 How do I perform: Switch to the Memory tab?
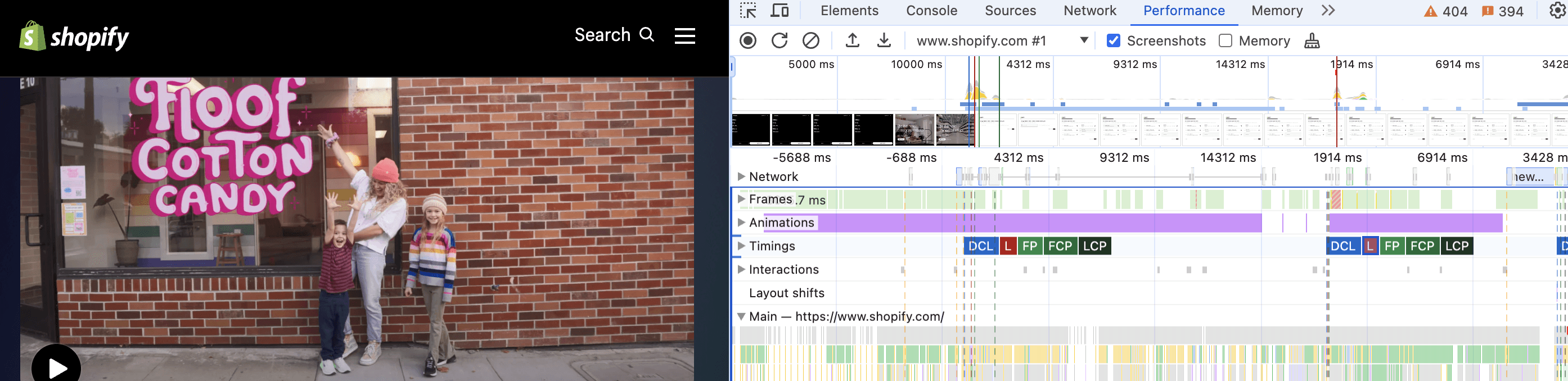coord(1277,10)
